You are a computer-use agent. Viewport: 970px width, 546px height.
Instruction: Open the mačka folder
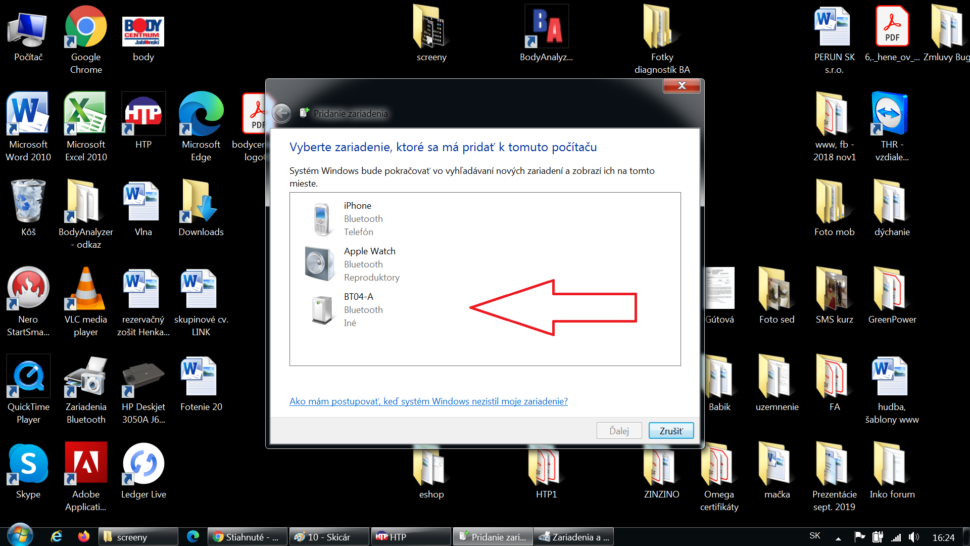(776, 471)
